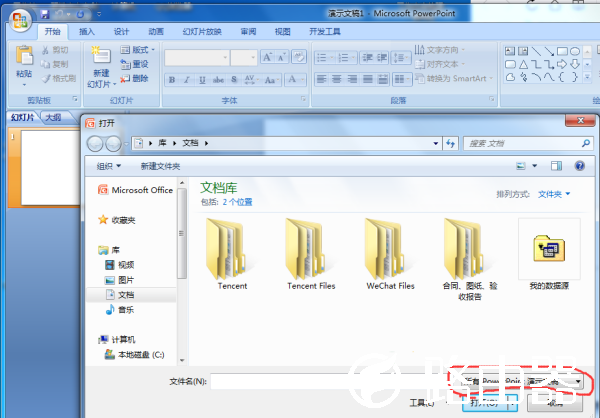Select the oval shape in shapes gallery
Screen dimensions: 600x418
(x=575, y=51)
